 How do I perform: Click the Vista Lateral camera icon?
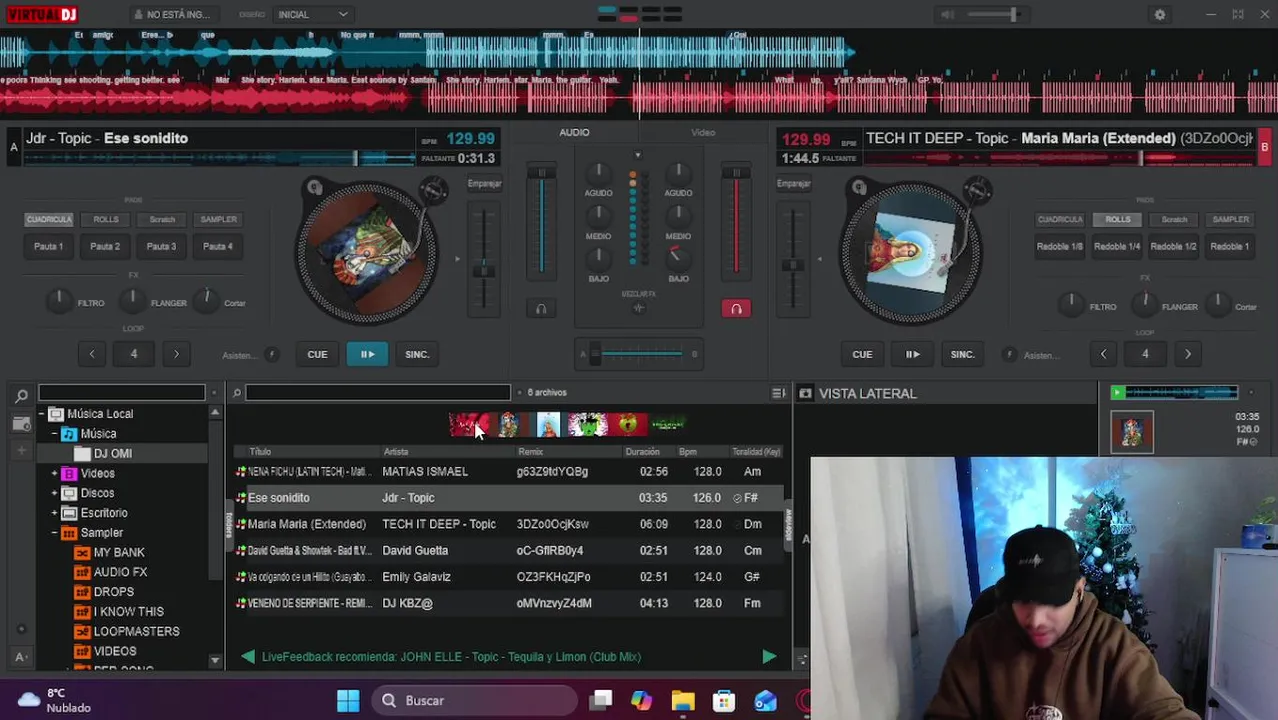point(805,393)
